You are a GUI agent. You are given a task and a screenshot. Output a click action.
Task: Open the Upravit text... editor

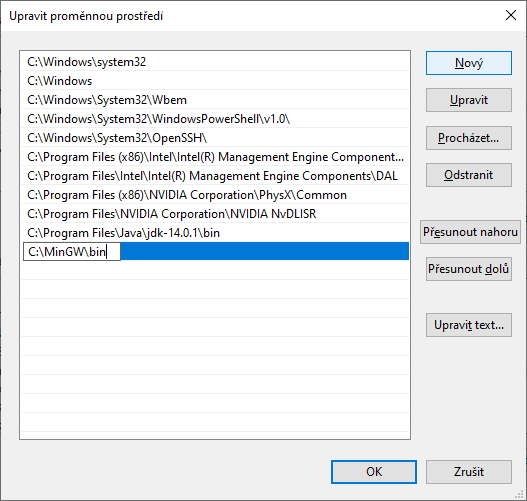(469, 325)
